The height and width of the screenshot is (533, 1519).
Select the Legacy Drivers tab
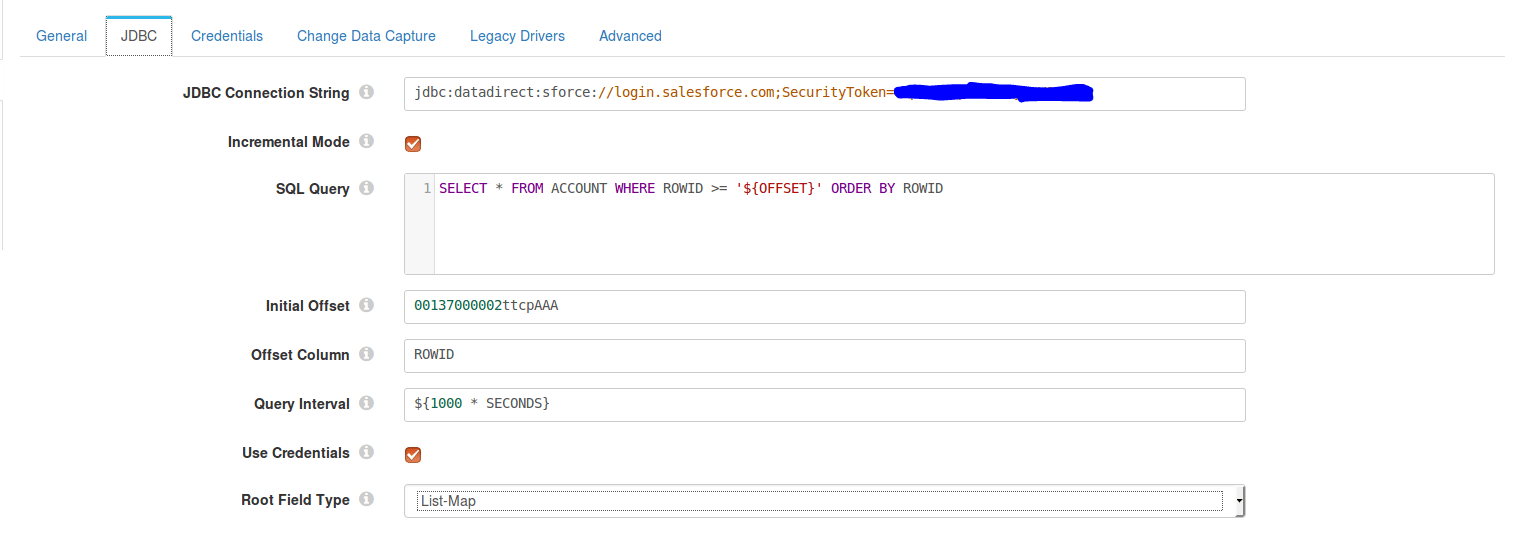(517, 36)
